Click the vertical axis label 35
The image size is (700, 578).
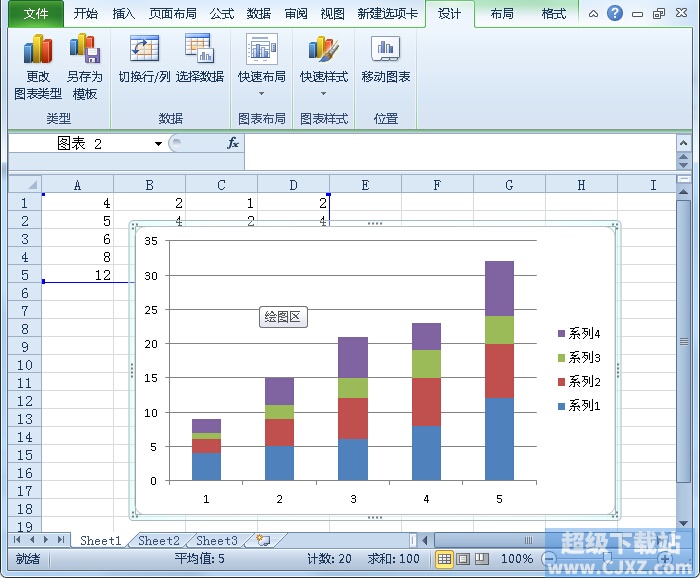point(151,241)
